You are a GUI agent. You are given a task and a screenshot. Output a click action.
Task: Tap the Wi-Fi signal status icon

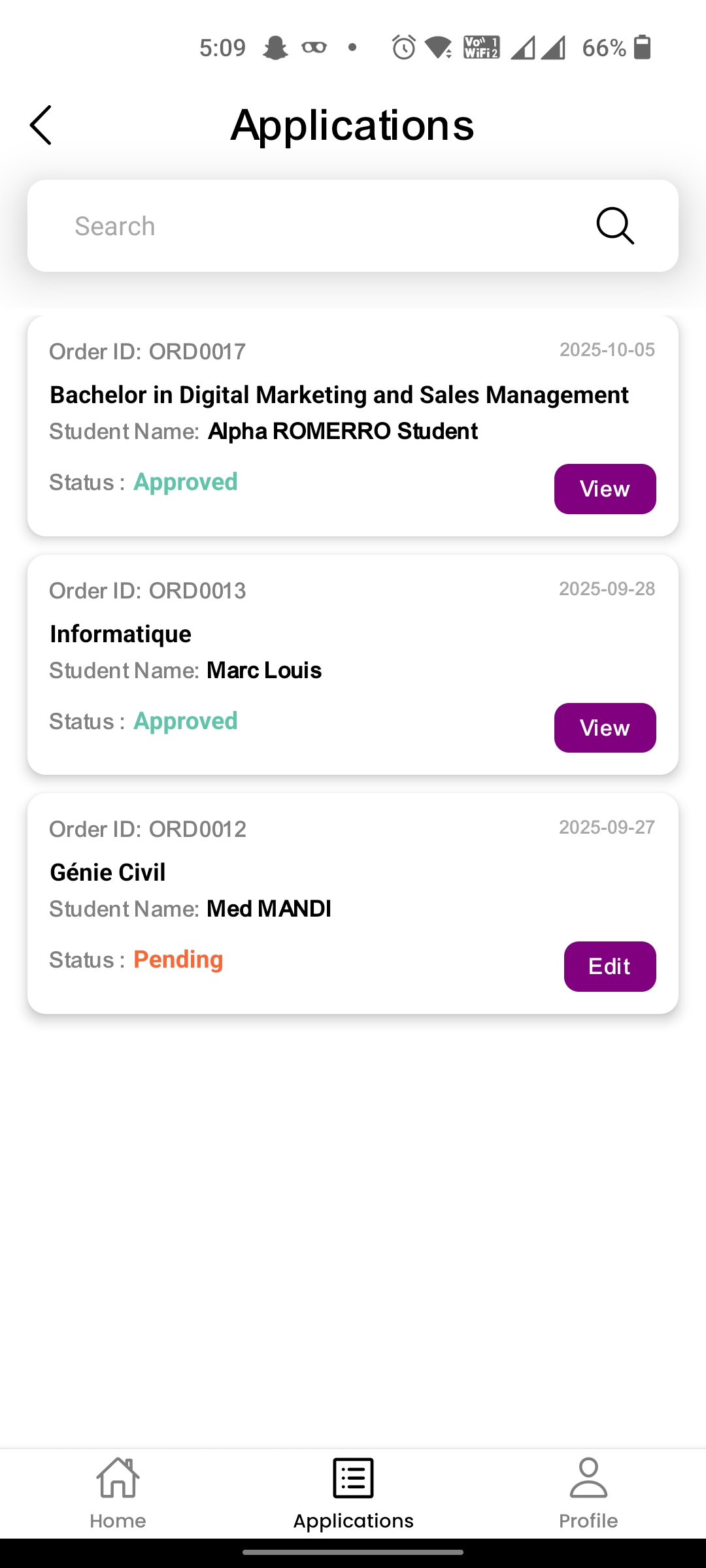coord(438,48)
